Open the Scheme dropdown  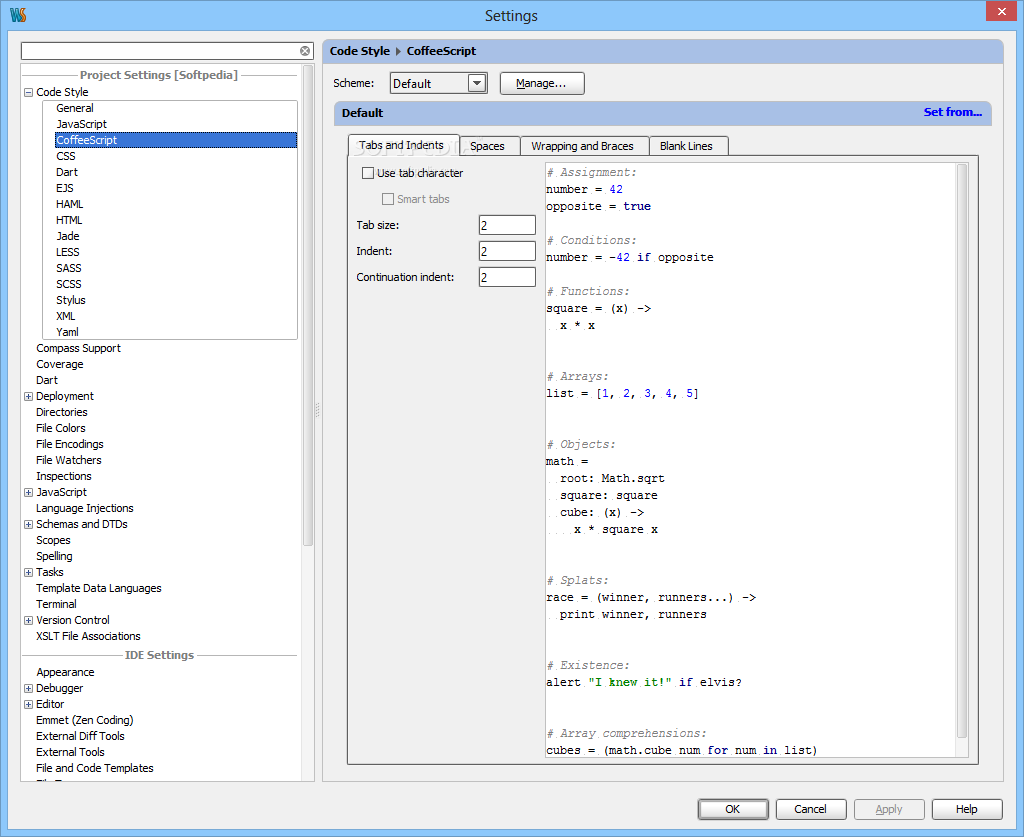477,84
